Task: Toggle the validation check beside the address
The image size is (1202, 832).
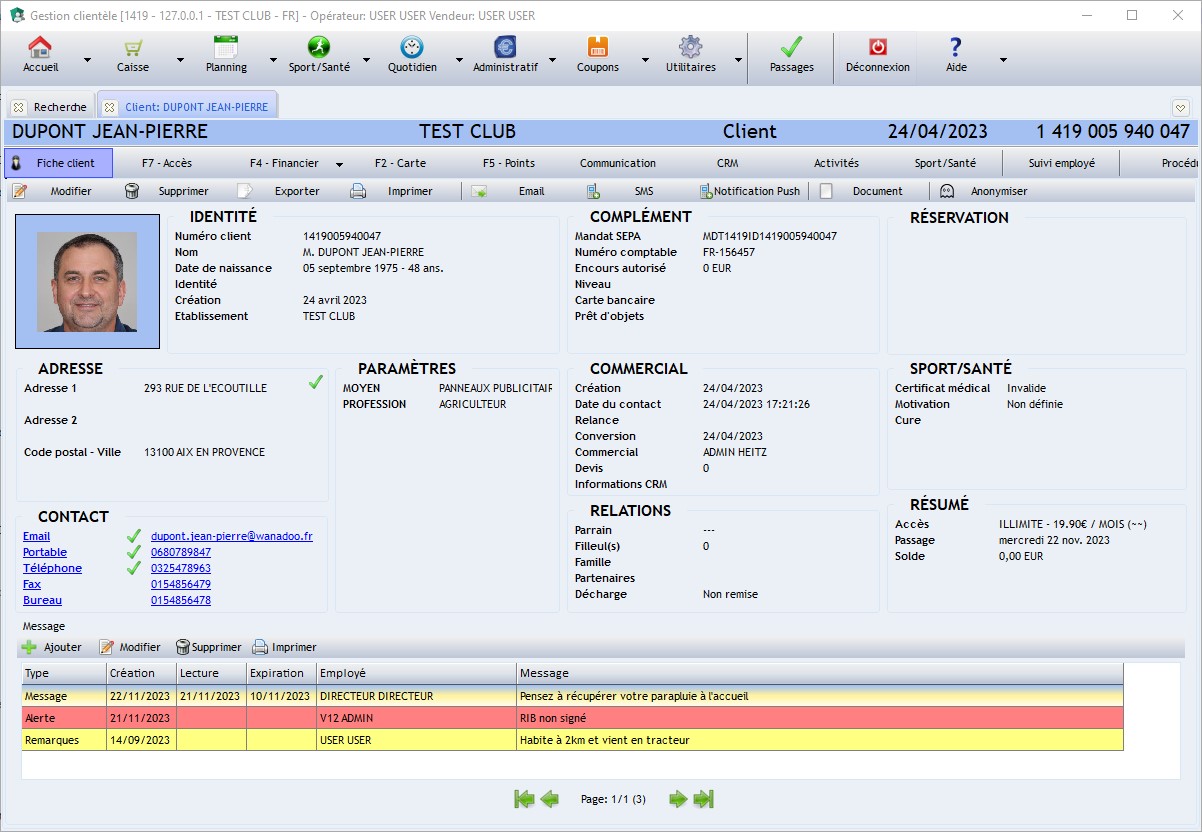Action: click(317, 383)
